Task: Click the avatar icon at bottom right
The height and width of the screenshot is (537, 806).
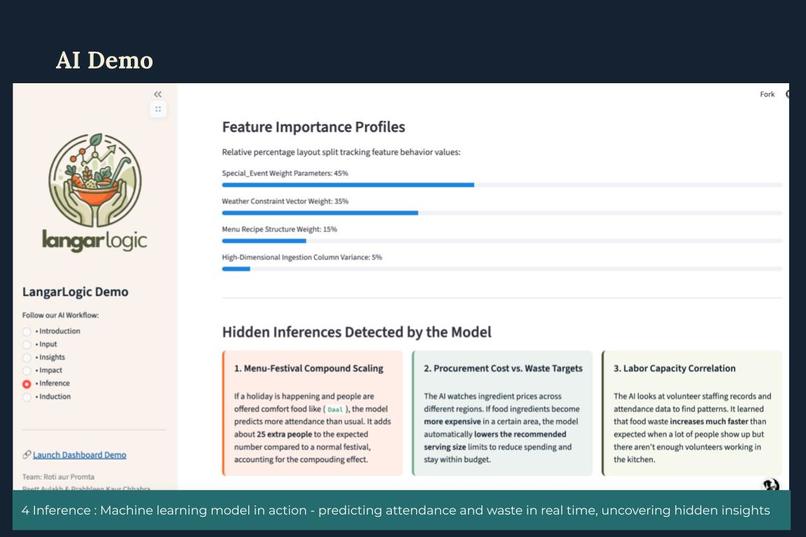Action: tap(771, 485)
